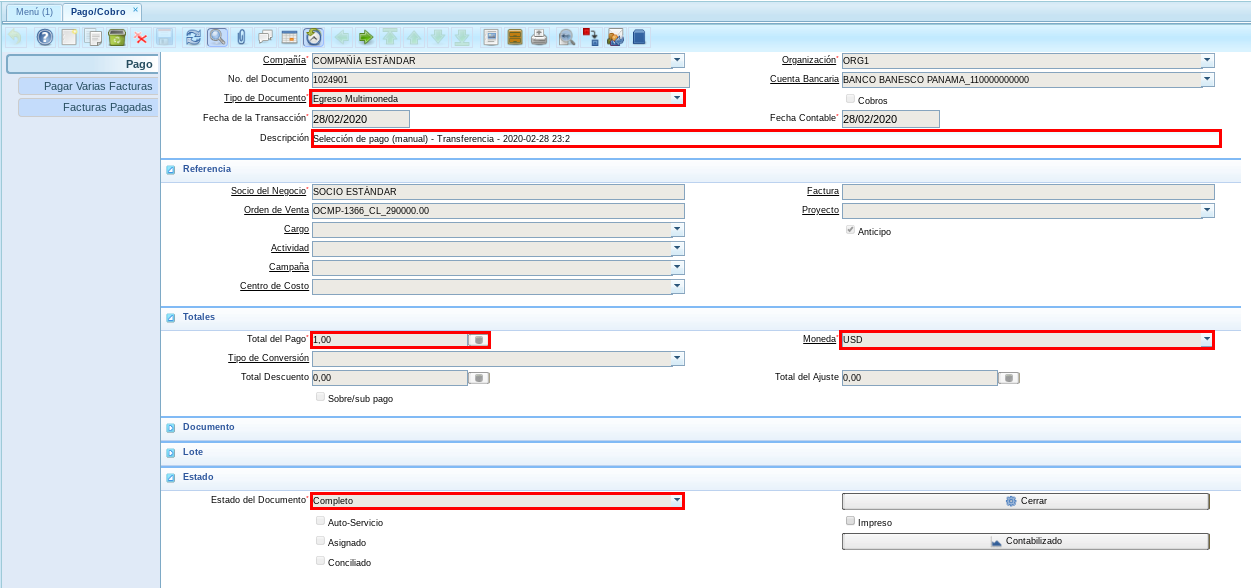1251x588 pixels.
Task: Check the Conciliado checkbox
Action: coord(320,561)
